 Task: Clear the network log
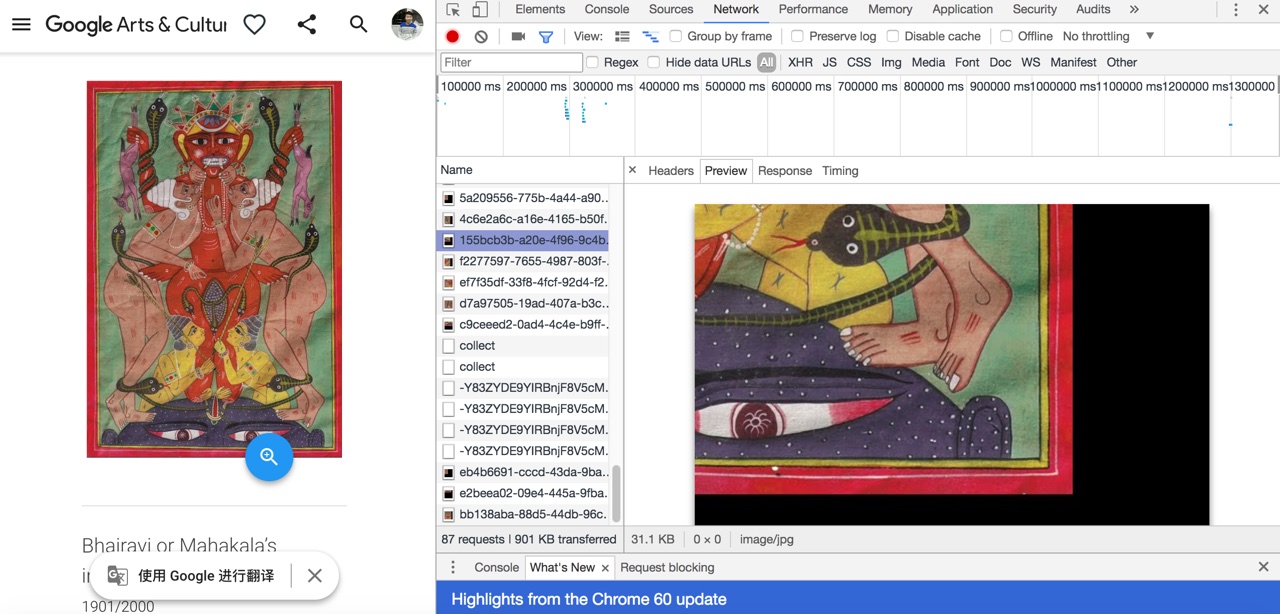click(481, 36)
